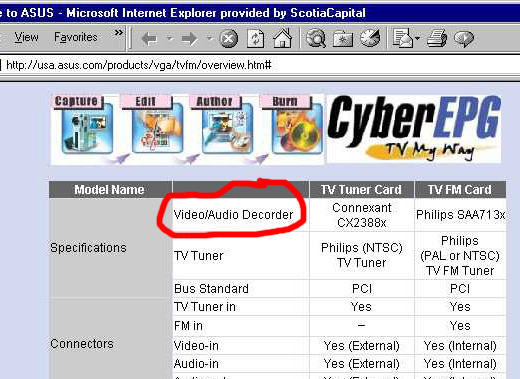Click the Forward arrow button

click(190, 39)
